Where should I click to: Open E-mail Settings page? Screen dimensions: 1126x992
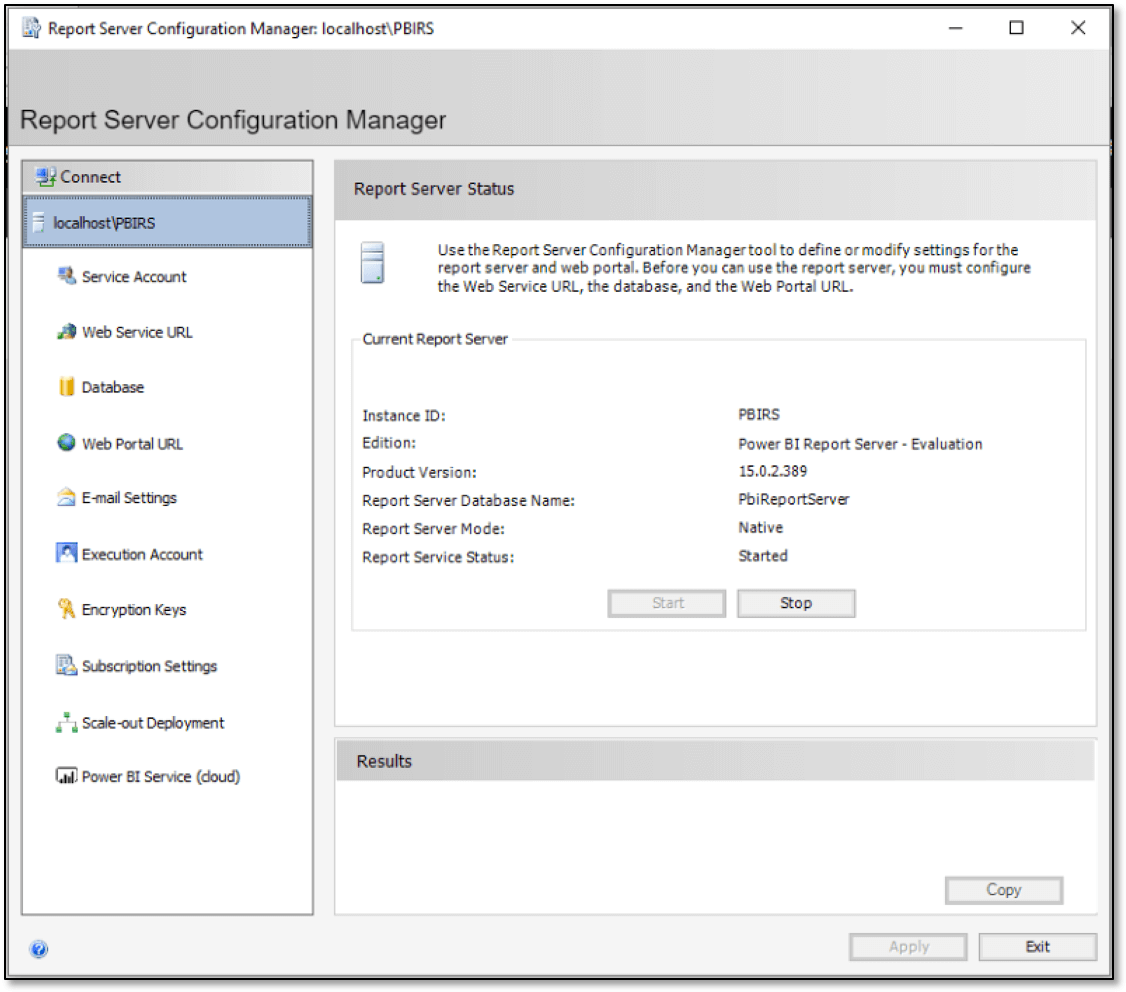[129, 498]
